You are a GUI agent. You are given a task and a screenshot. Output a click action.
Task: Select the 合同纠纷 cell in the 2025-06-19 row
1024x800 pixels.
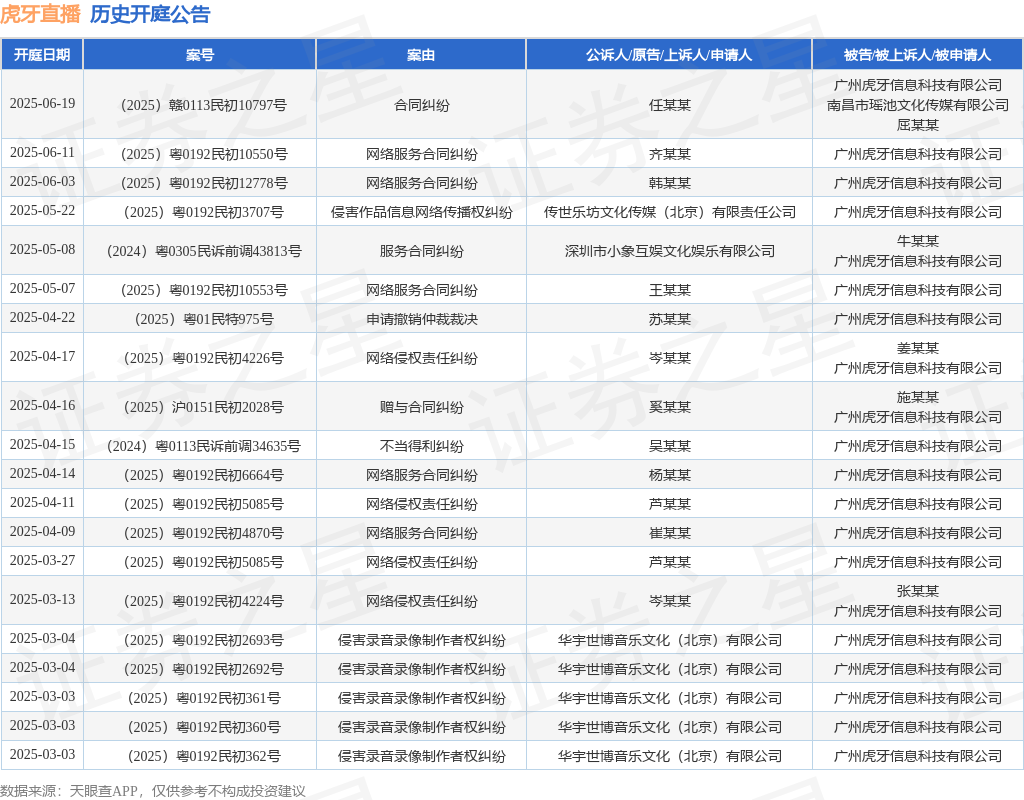click(421, 105)
